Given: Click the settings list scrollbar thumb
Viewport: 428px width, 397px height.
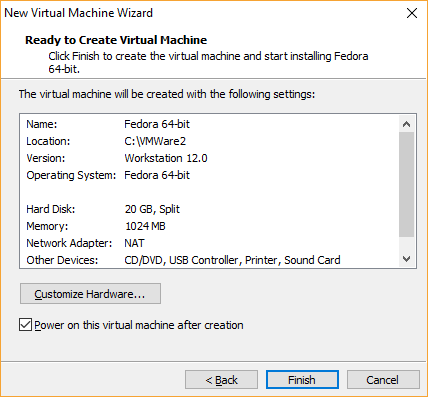Looking at the screenshot, I should tap(406, 184).
